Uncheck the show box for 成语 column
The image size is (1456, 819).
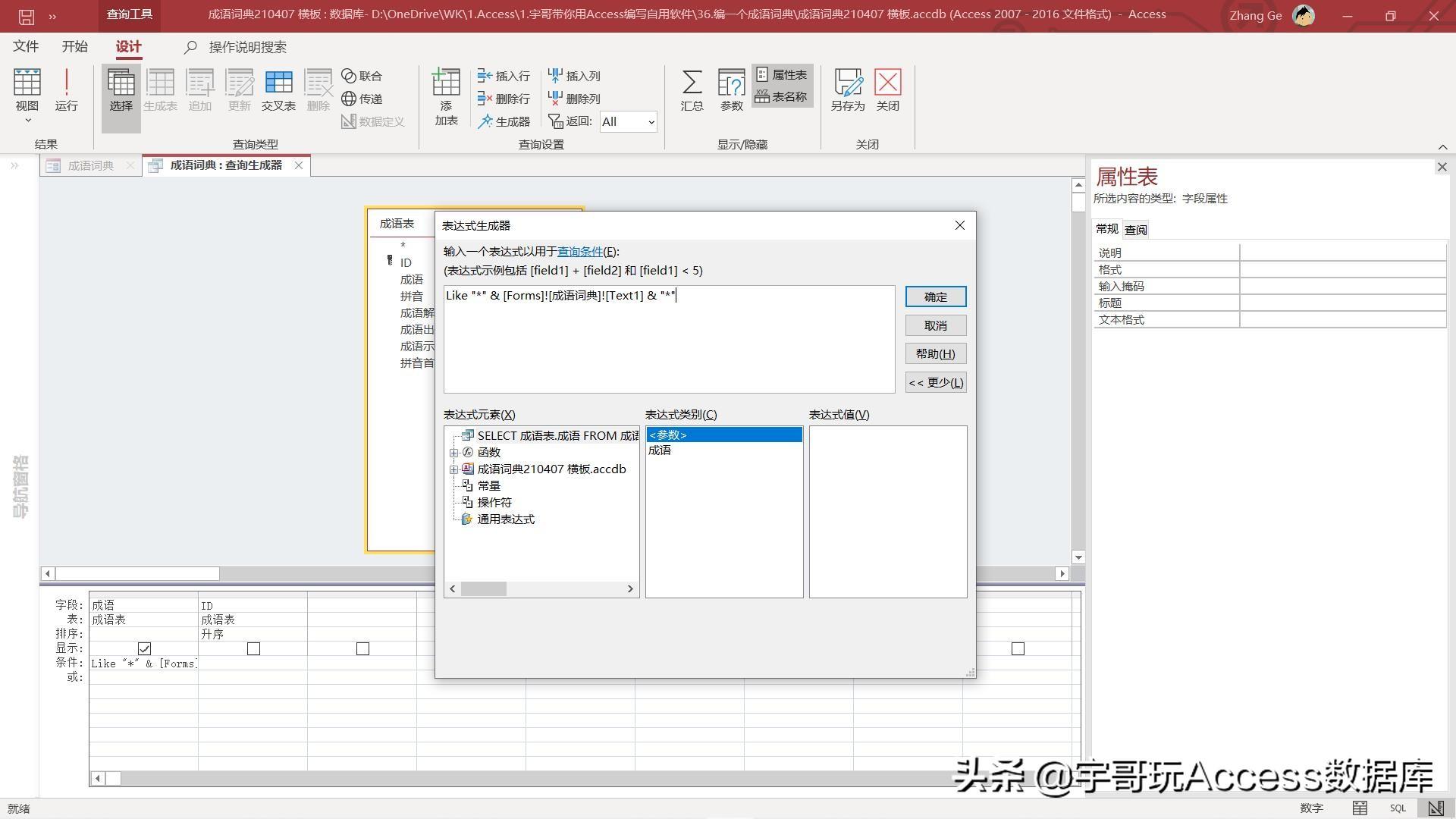[144, 648]
